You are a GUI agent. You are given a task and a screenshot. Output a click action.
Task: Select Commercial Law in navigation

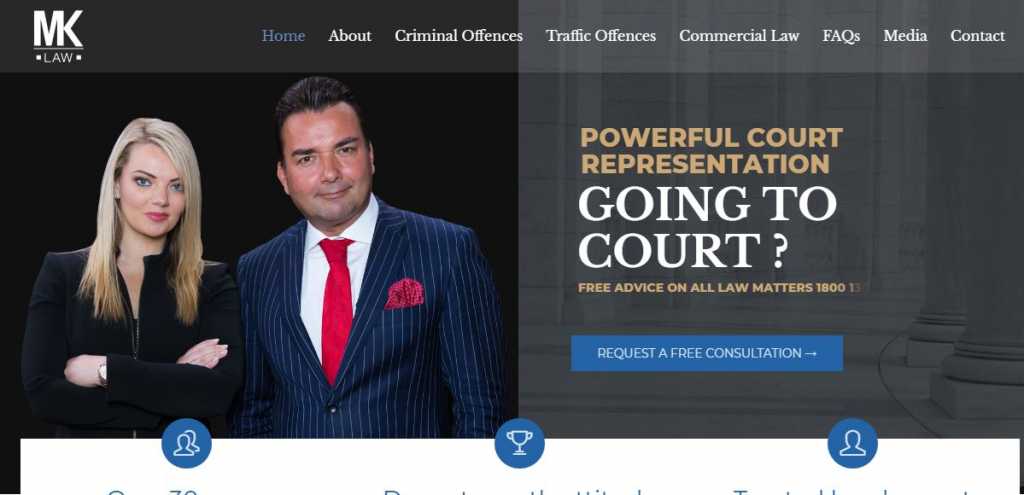[x=739, y=36]
